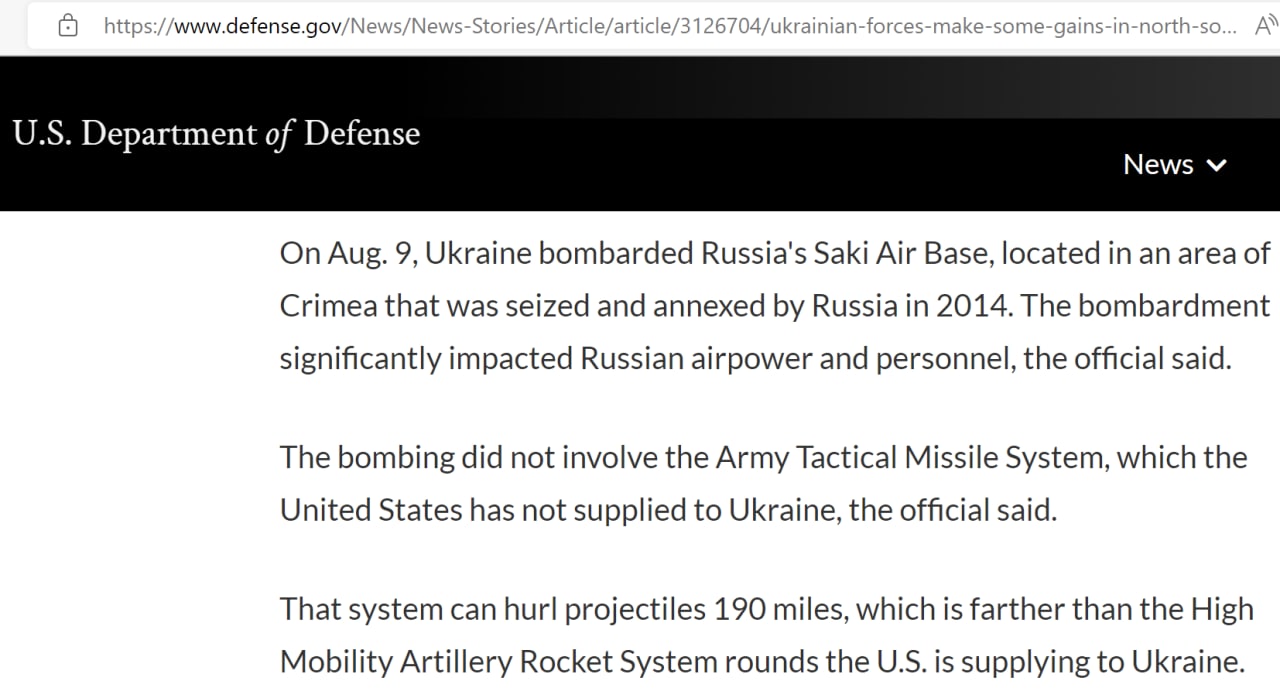Click the phrase 'Army Tactical Missile System'
The image size is (1280, 691).
tap(911, 458)
